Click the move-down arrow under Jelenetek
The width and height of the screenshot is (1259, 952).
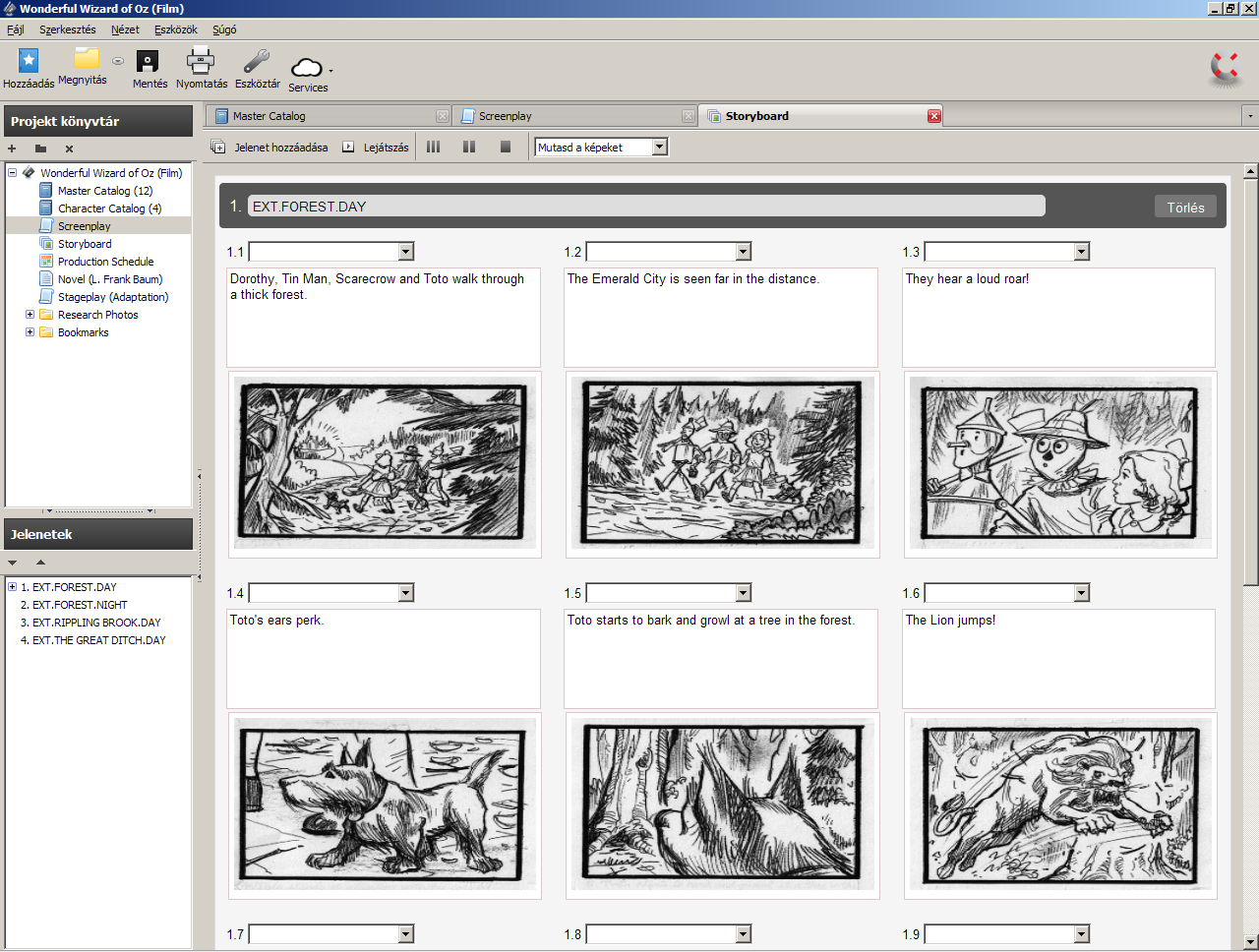coord(13,563)
